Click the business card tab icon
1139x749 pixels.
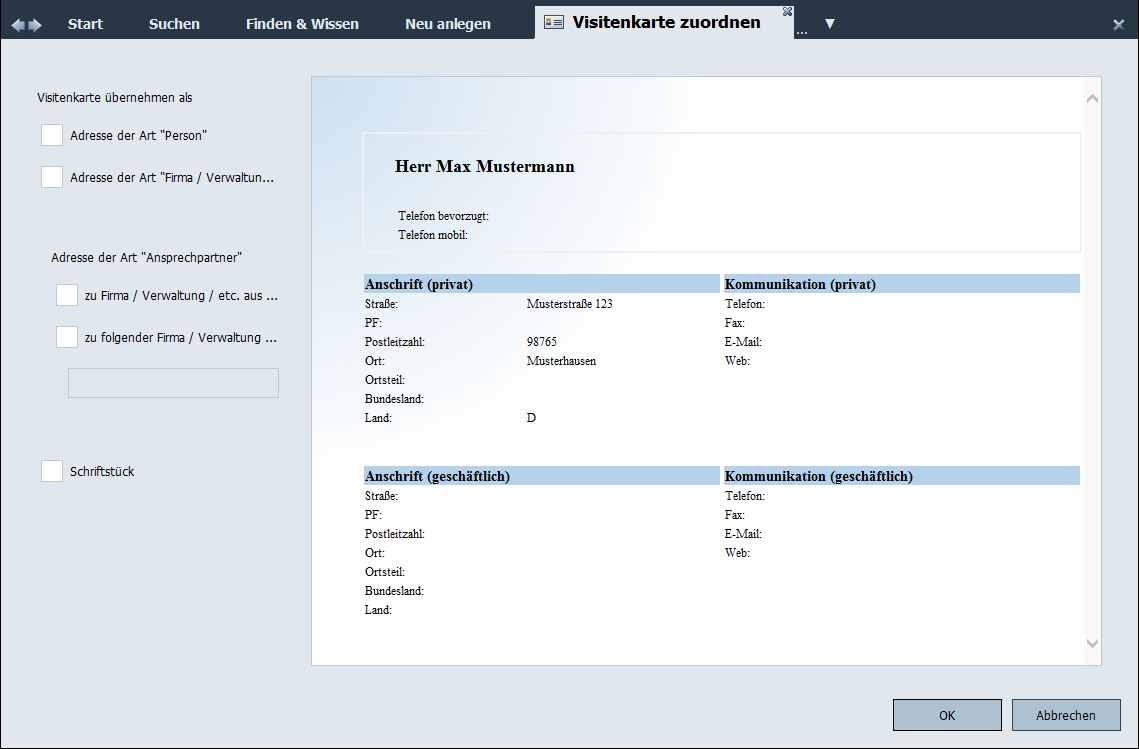point(554,22)
